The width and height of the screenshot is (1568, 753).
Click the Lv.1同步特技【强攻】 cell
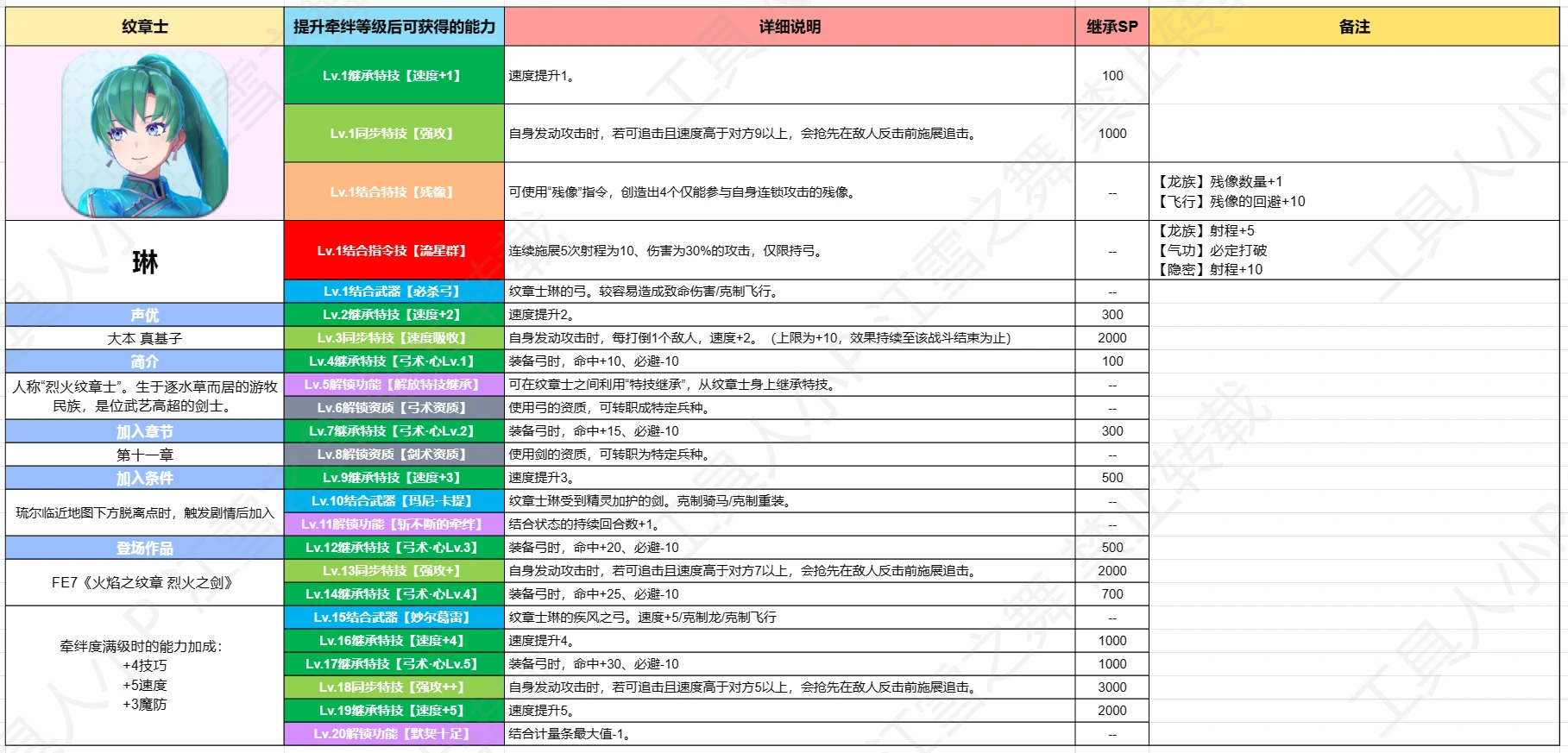coord(394,134)
